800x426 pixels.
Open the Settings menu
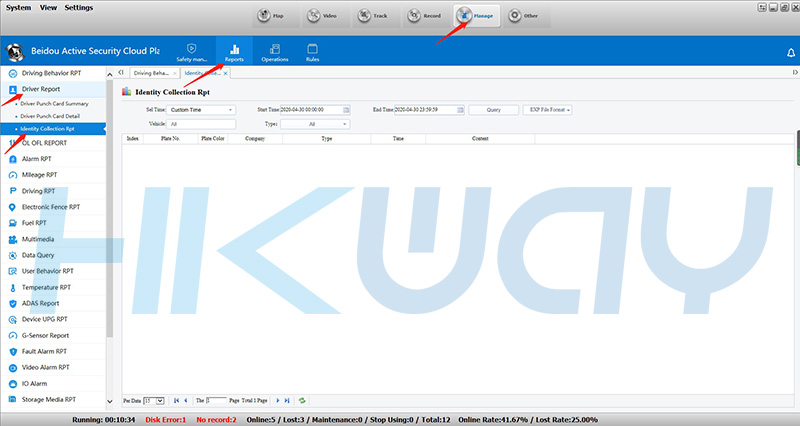pos(79,8)
